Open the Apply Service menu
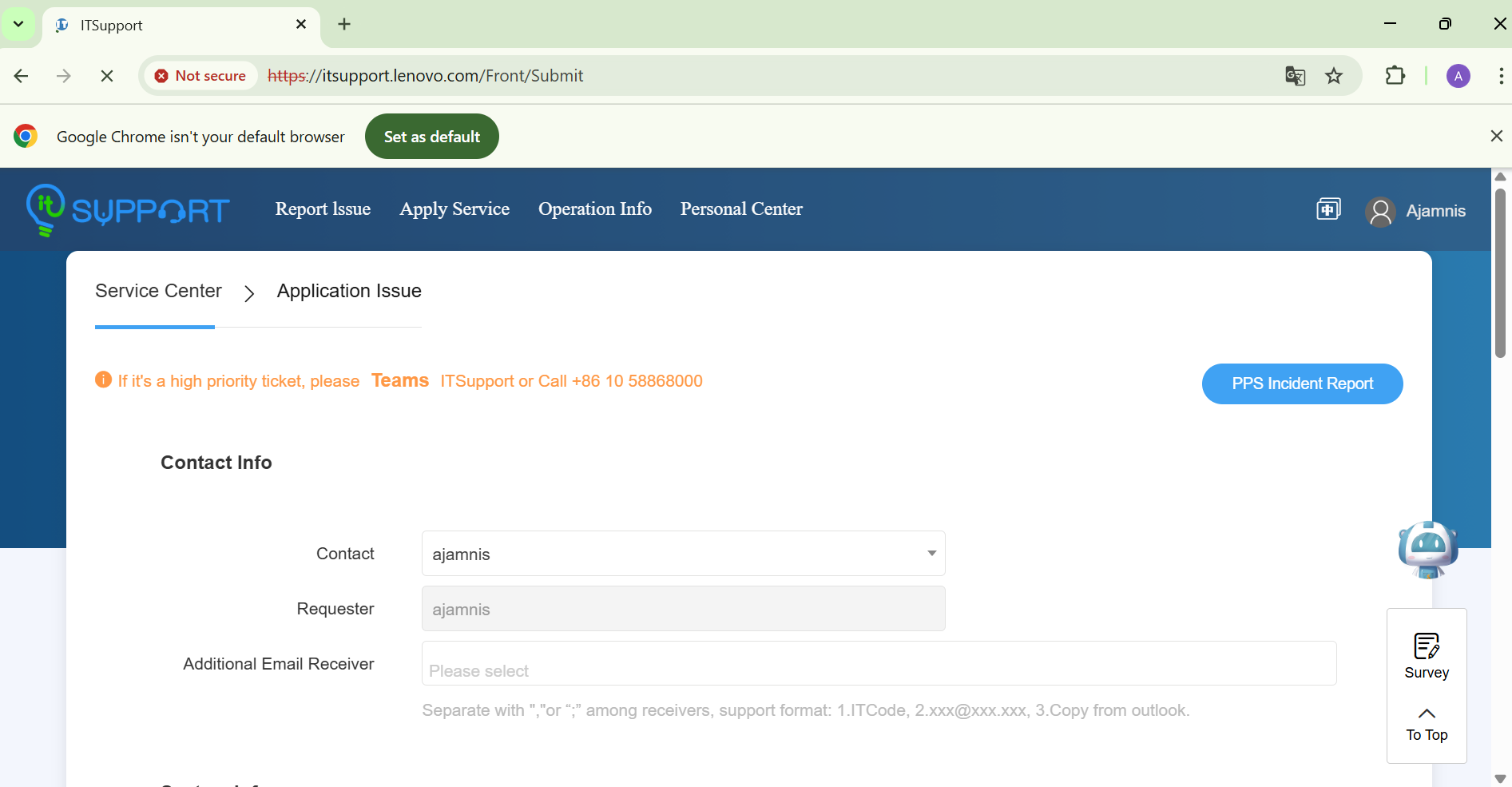Viewport: 1512px width, 787px height. [454, 209]
